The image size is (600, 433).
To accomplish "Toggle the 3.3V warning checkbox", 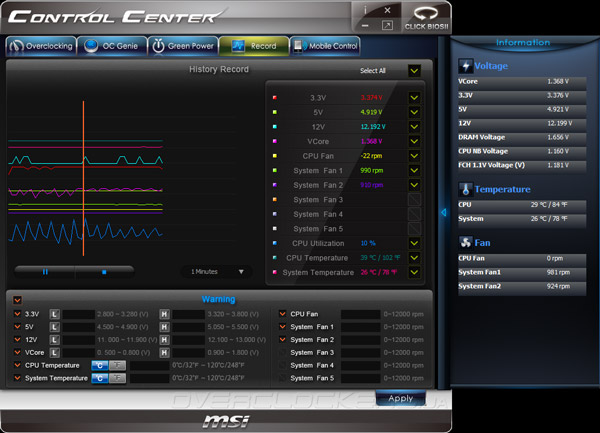I will 17,314.
